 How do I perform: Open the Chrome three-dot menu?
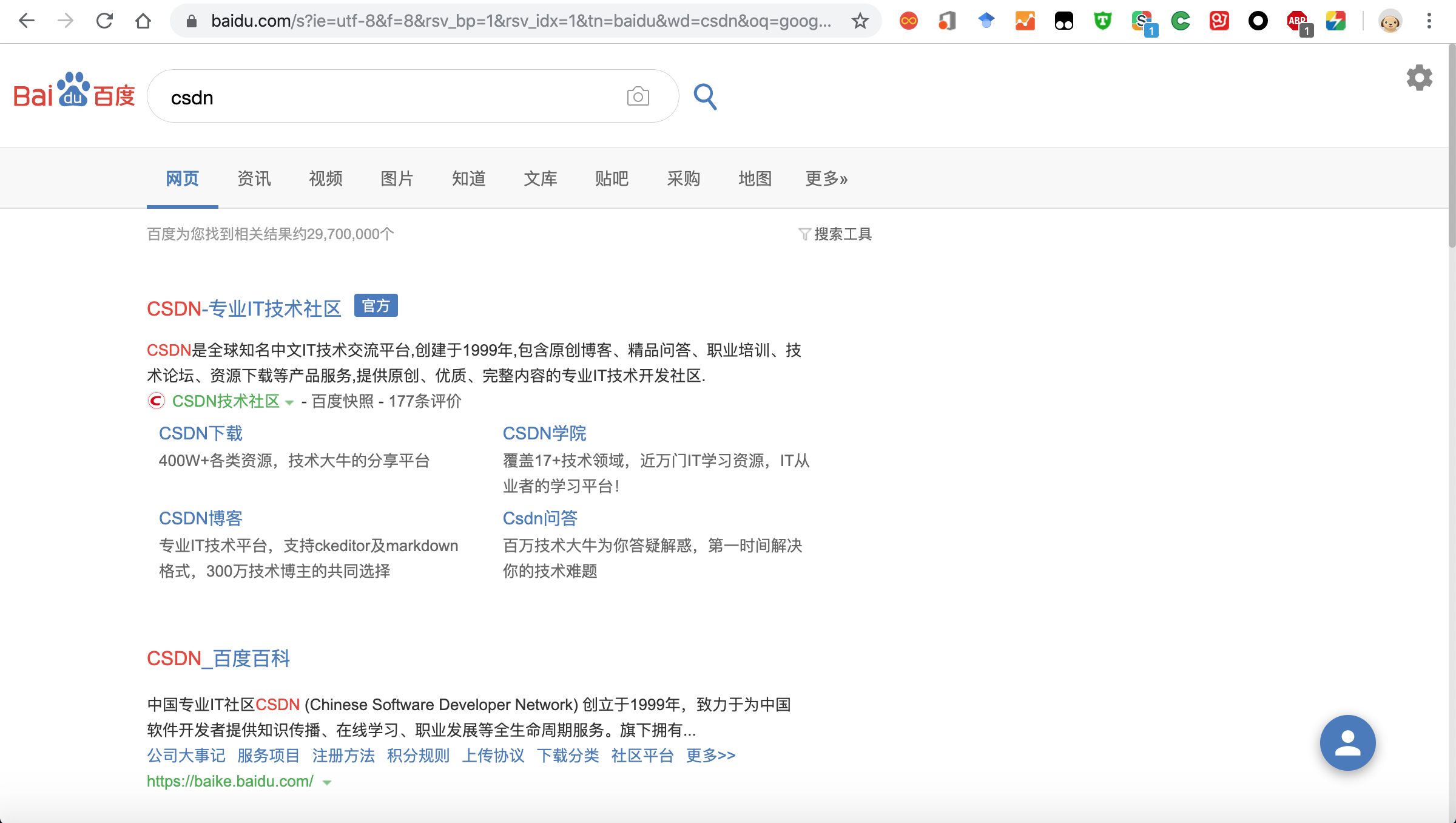click(x=1429, y=21)
